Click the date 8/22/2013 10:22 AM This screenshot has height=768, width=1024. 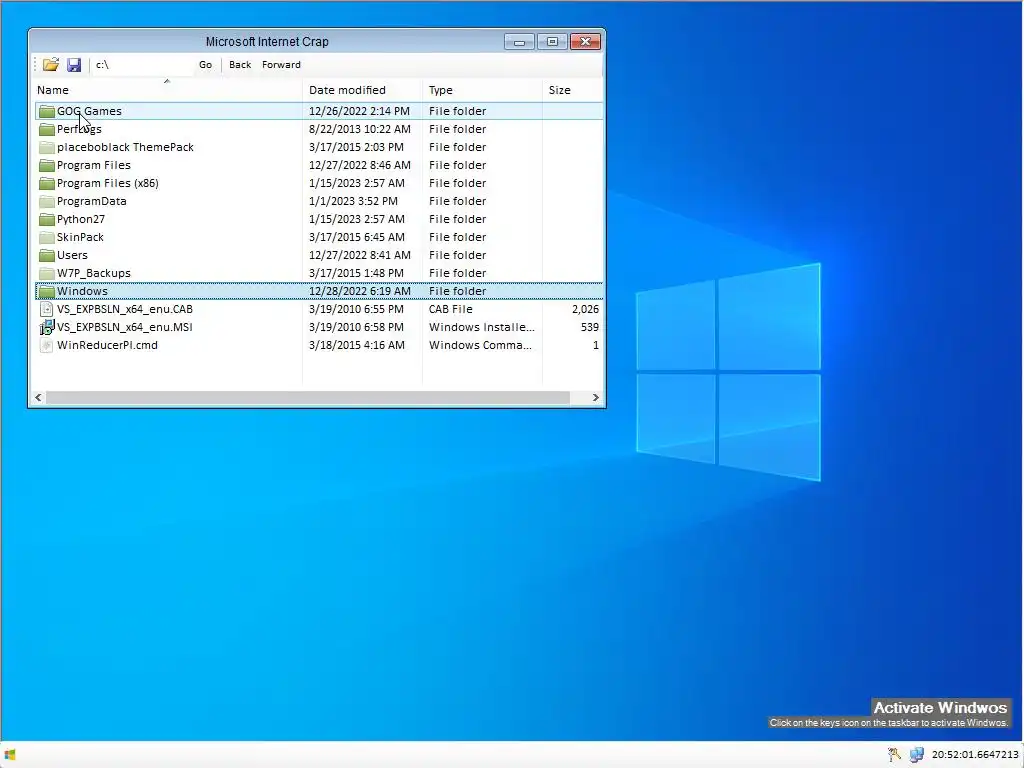click(360, 129)
